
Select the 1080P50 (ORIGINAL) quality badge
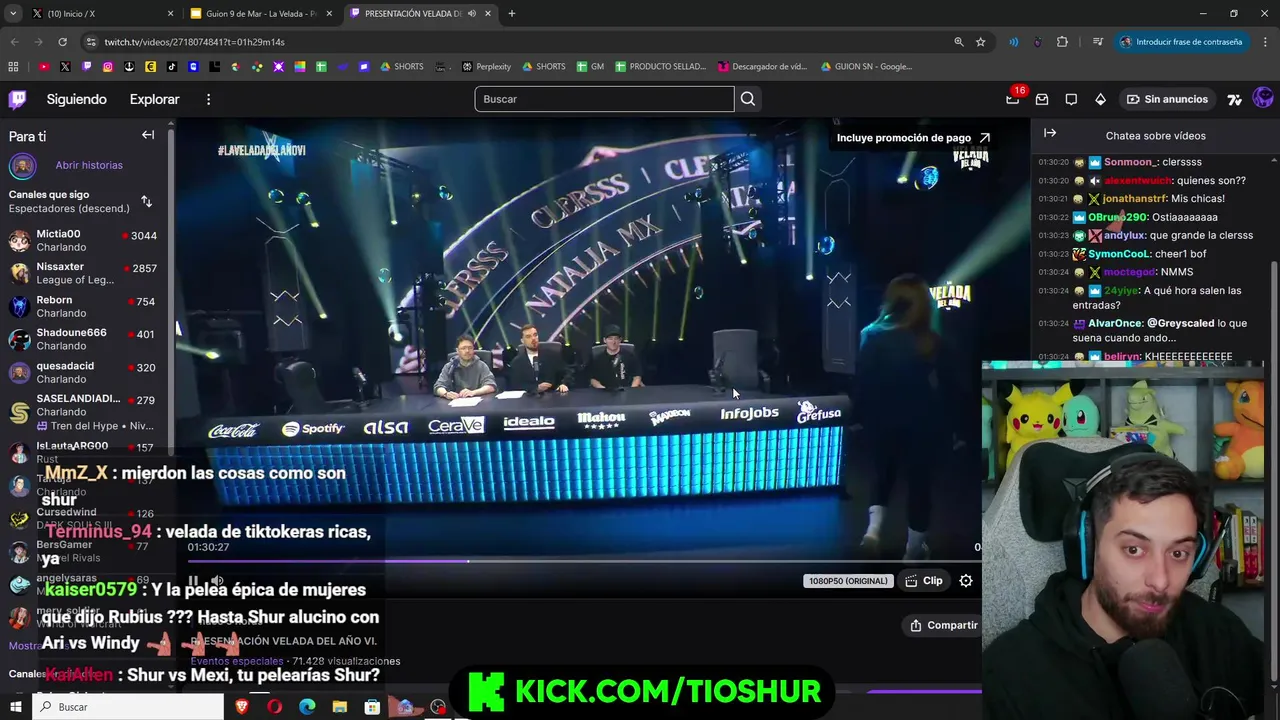pyautogui.click(x=848, y=581)
